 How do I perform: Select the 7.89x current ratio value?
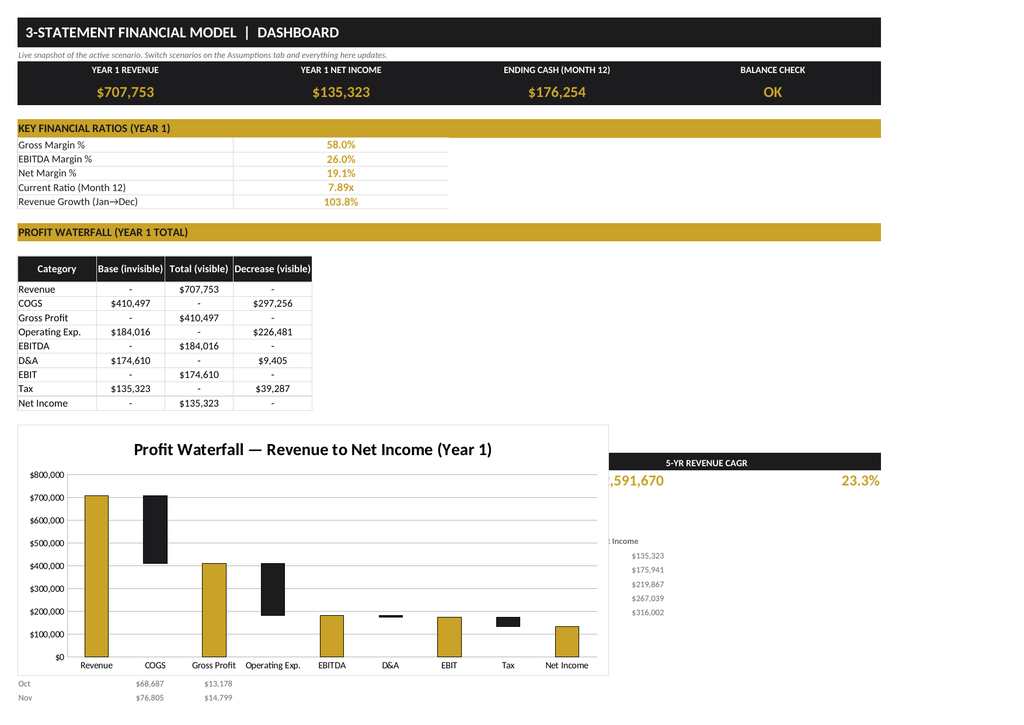[x=341, y=187]
